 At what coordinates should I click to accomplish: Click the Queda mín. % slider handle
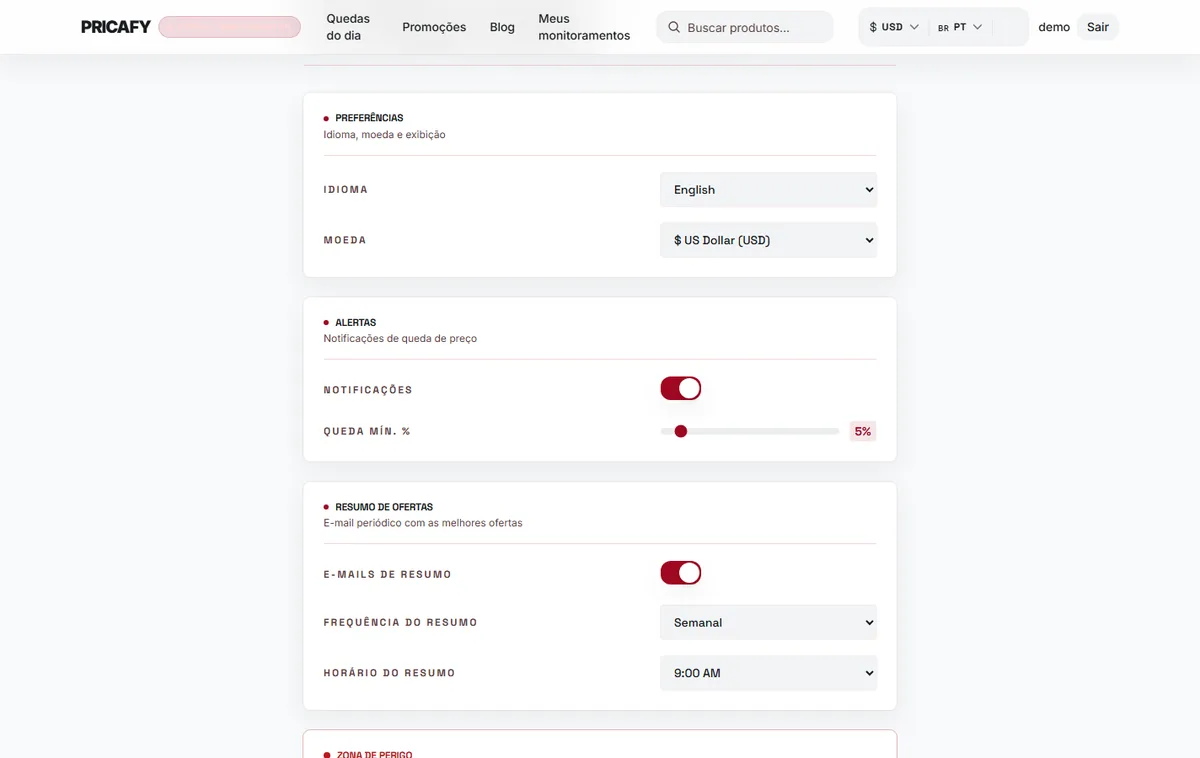(681, 431)
